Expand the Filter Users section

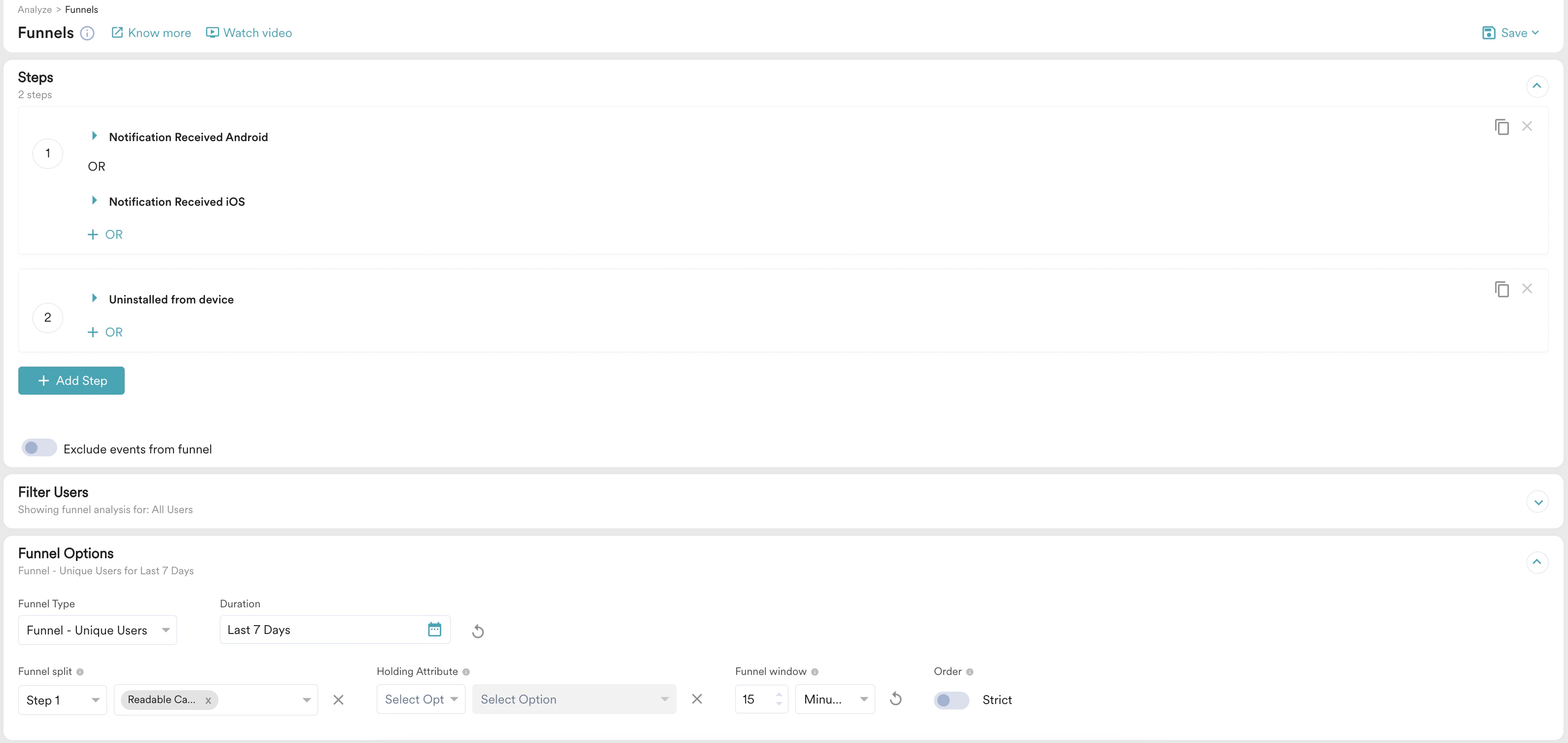pos(1538,501)
